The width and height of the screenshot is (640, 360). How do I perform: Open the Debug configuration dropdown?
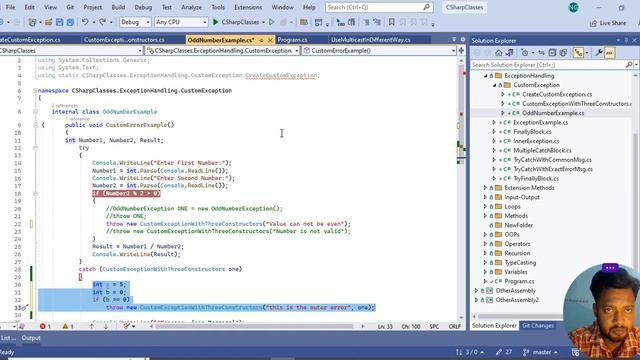coord(135,22)
